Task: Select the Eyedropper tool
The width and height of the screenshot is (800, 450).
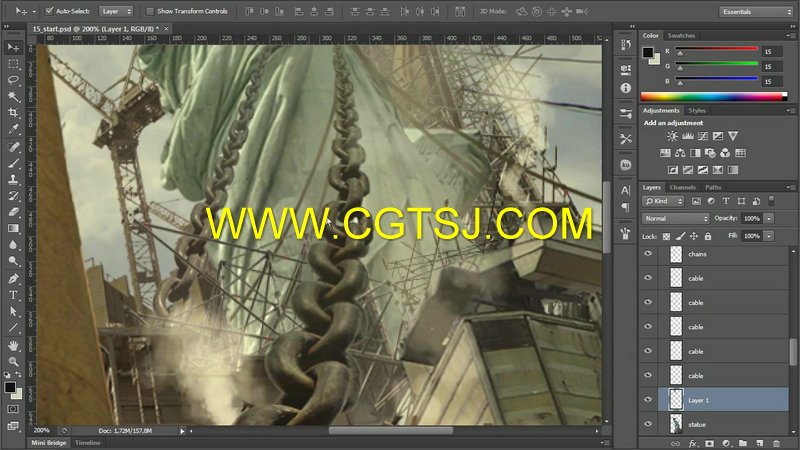Action: 13,129
